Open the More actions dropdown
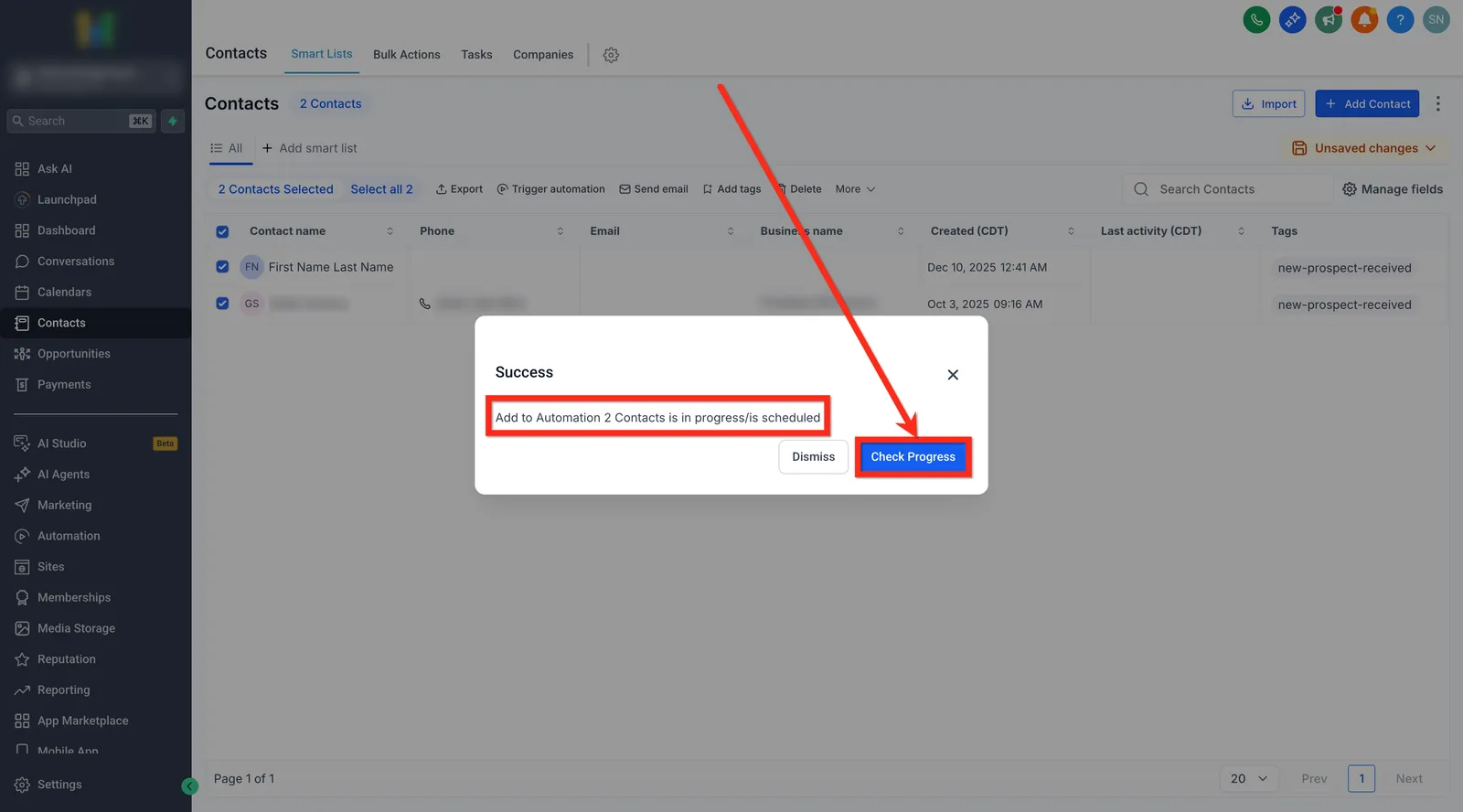Image resolution: width=1463 pixels, height=812 pixels. [x=855, y=189]
